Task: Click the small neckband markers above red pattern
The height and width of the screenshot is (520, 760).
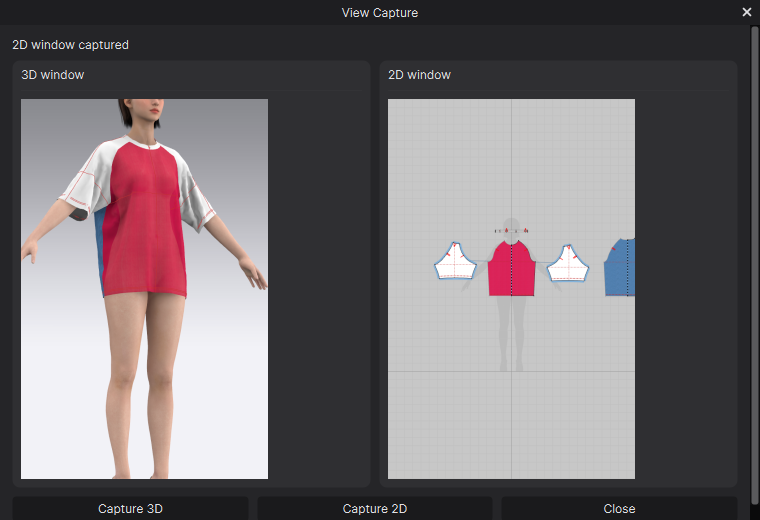Action: (x=511, y=231)
